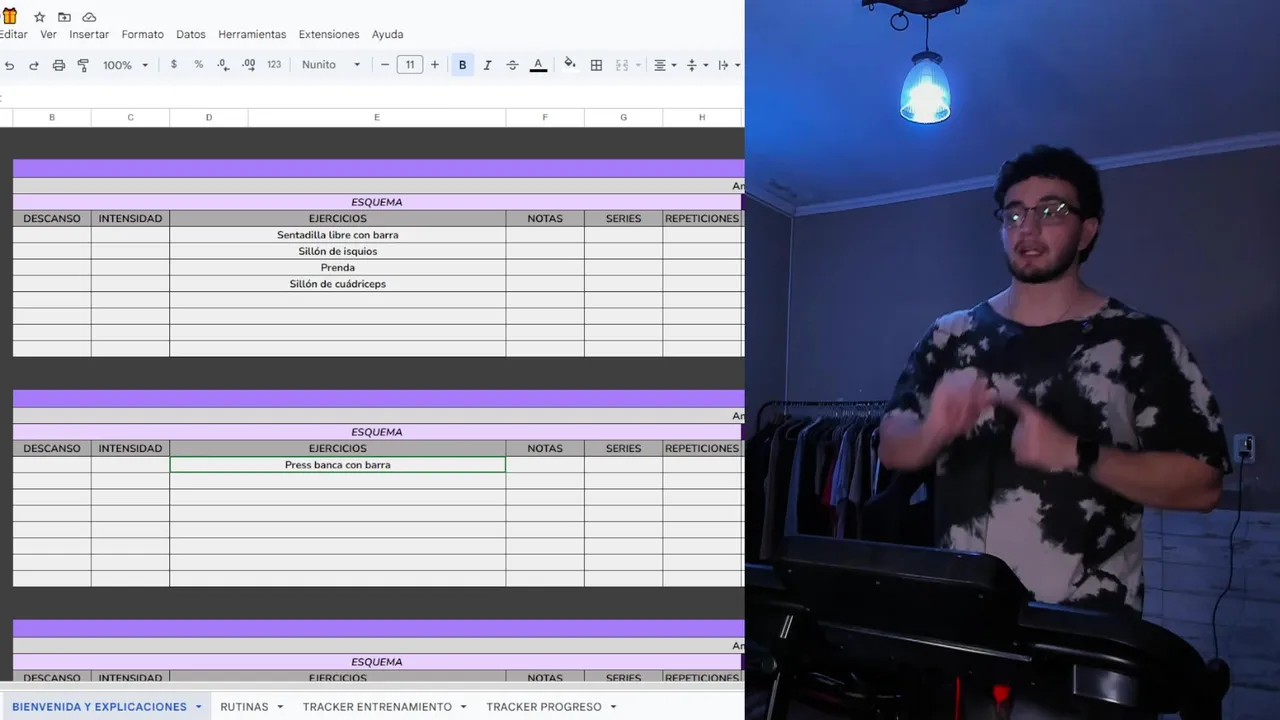Open the borders menu
Image resolution: width=1280 pixels, height=720 pixels.
pyautogui.click(x=596, y=65)
